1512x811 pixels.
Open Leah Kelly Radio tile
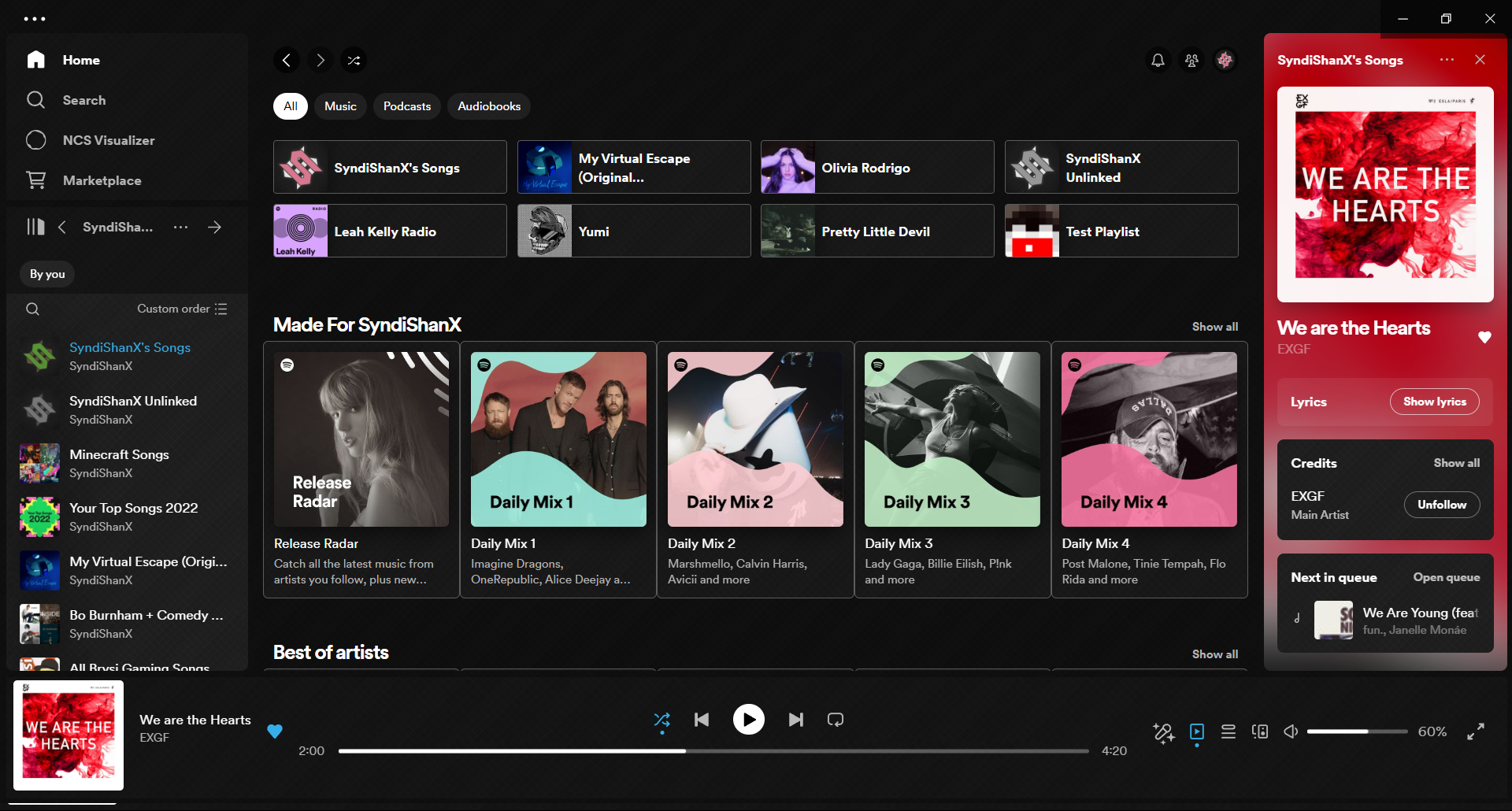coord(390,231)
